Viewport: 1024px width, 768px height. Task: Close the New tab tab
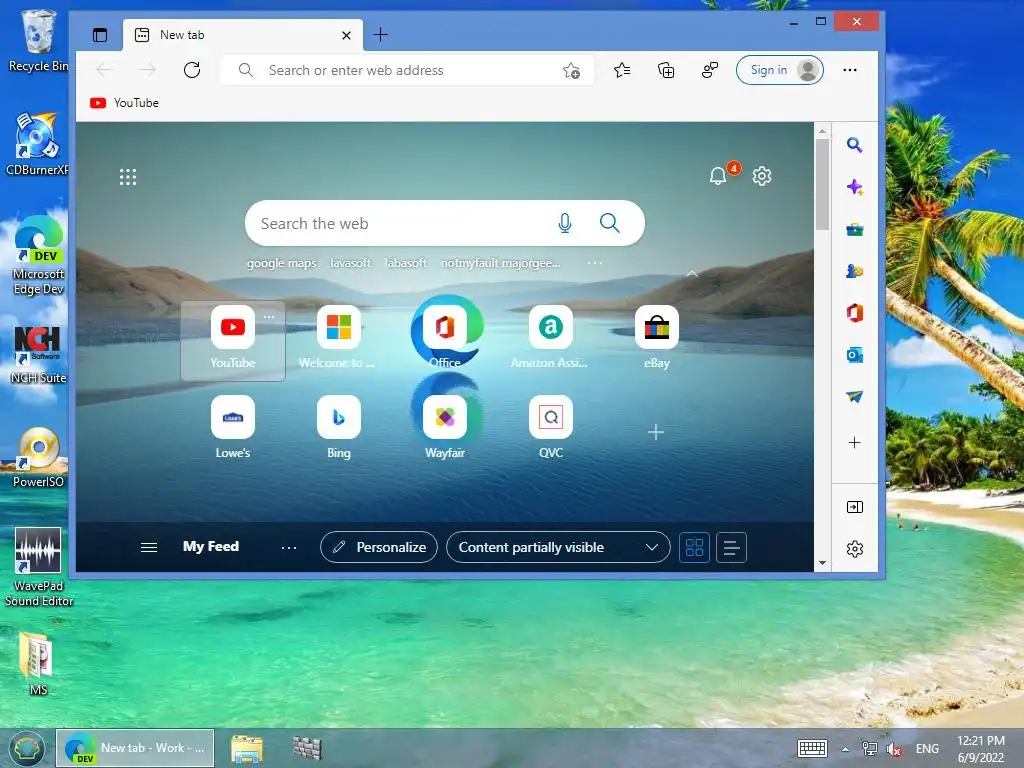(x=346, y=35)
